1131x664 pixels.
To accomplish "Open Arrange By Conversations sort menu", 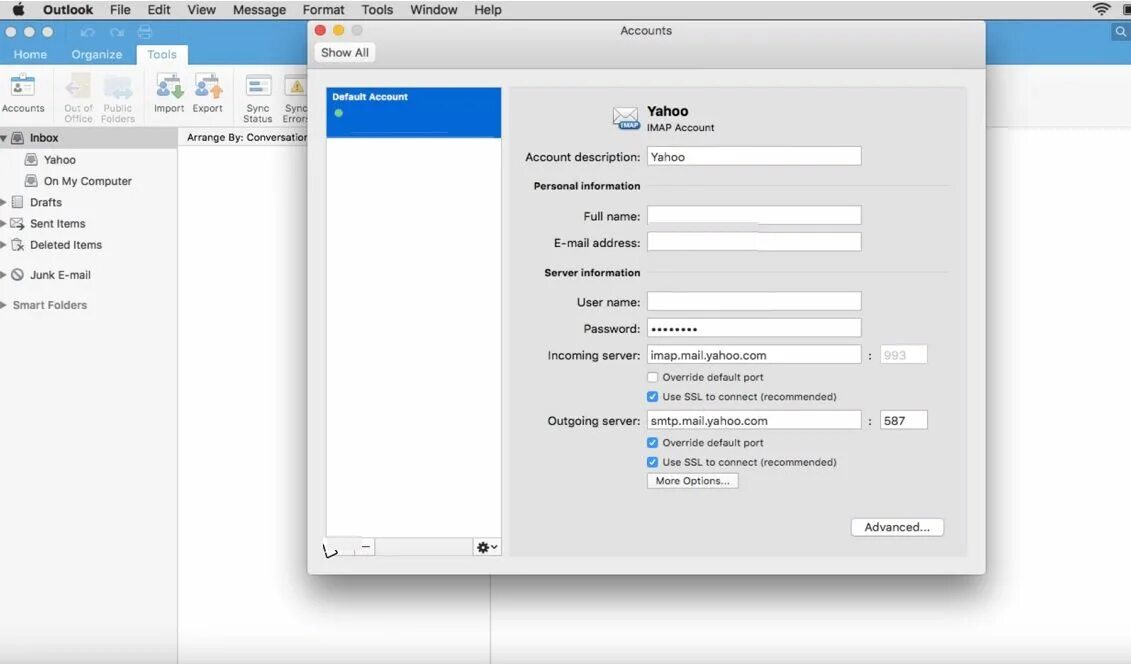I will pos(247,137).
